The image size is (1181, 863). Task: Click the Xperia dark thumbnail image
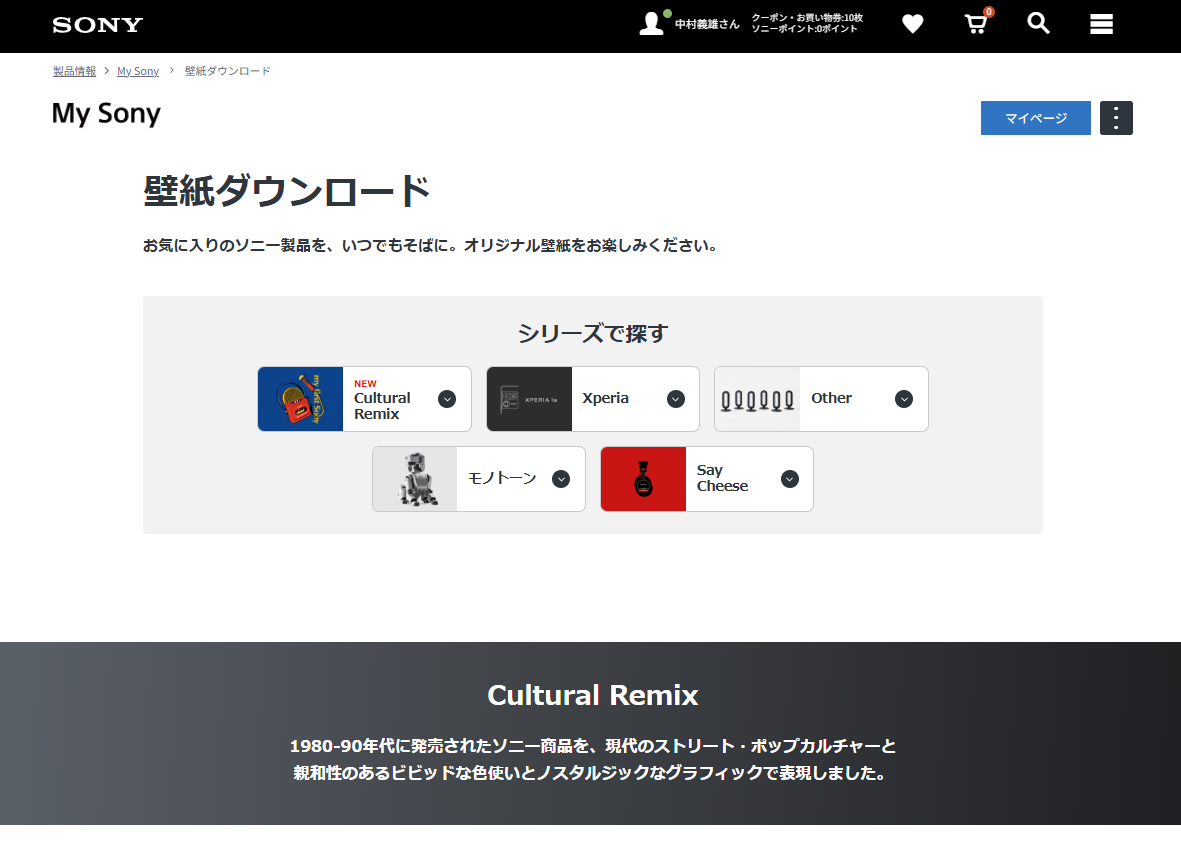[529, 399]
